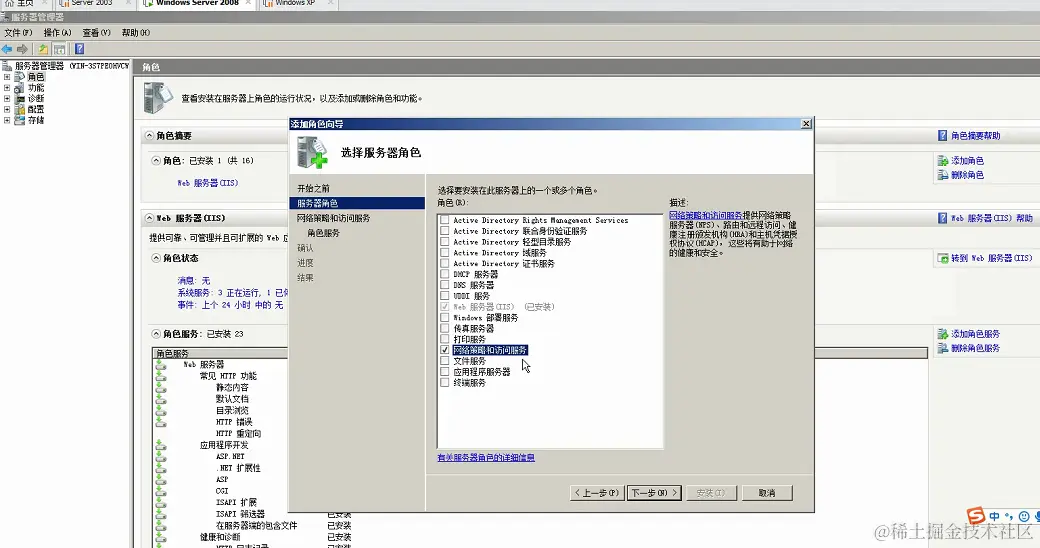Image resolution: width=1040 pixels, height=548 pixels.
Task: Click the server manager root node icon
Action: (7, 66)
